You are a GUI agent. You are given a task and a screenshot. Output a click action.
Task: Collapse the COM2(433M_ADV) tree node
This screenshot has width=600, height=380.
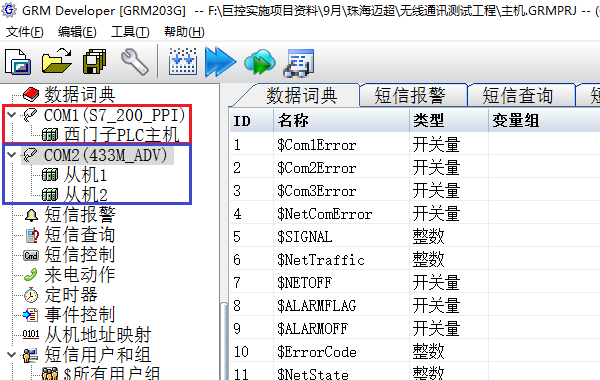point(11,155)
